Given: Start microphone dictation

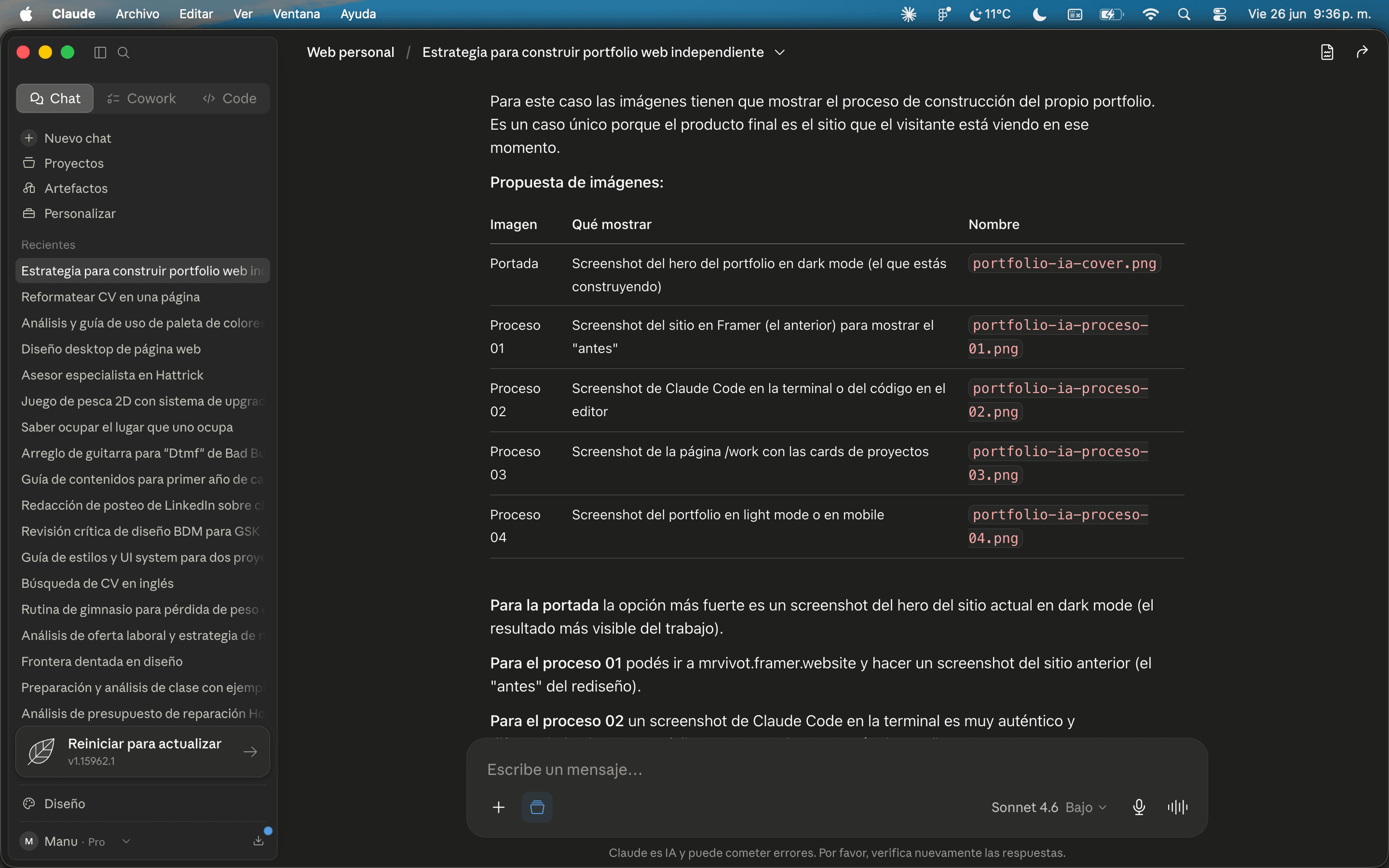Looking at the screenshot, I should pyautogui.click(x=1139, y=807).
